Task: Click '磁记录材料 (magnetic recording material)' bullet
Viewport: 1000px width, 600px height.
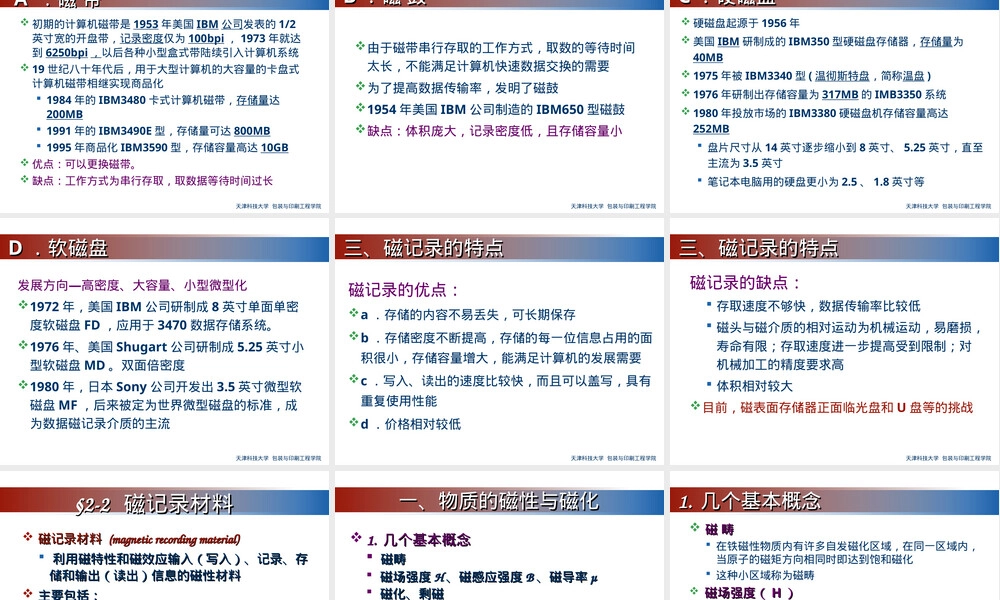Action: pyautogui.click(x=139, y=539)
